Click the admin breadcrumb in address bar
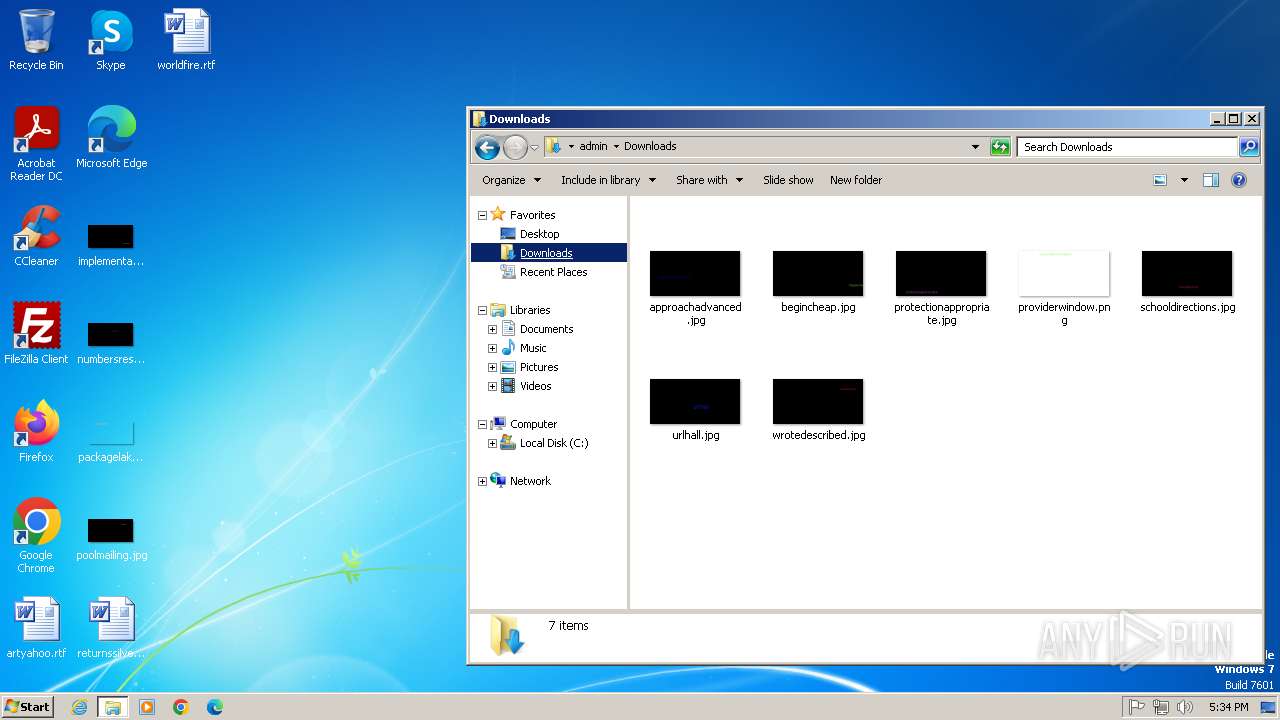This screenshot has width=1280, height=720. coord(593,146)
